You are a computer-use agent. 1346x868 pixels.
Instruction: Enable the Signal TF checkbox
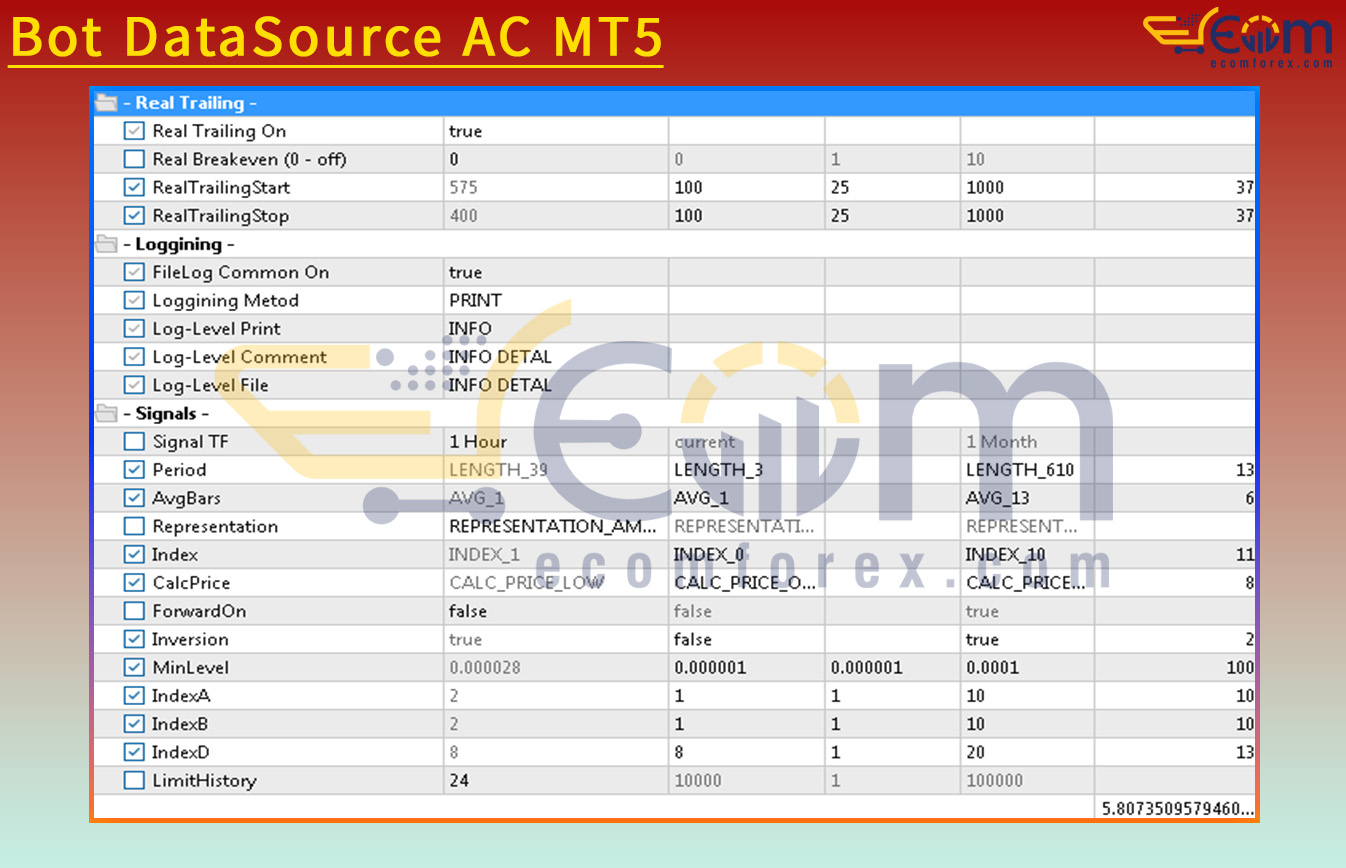pos(134,441)
